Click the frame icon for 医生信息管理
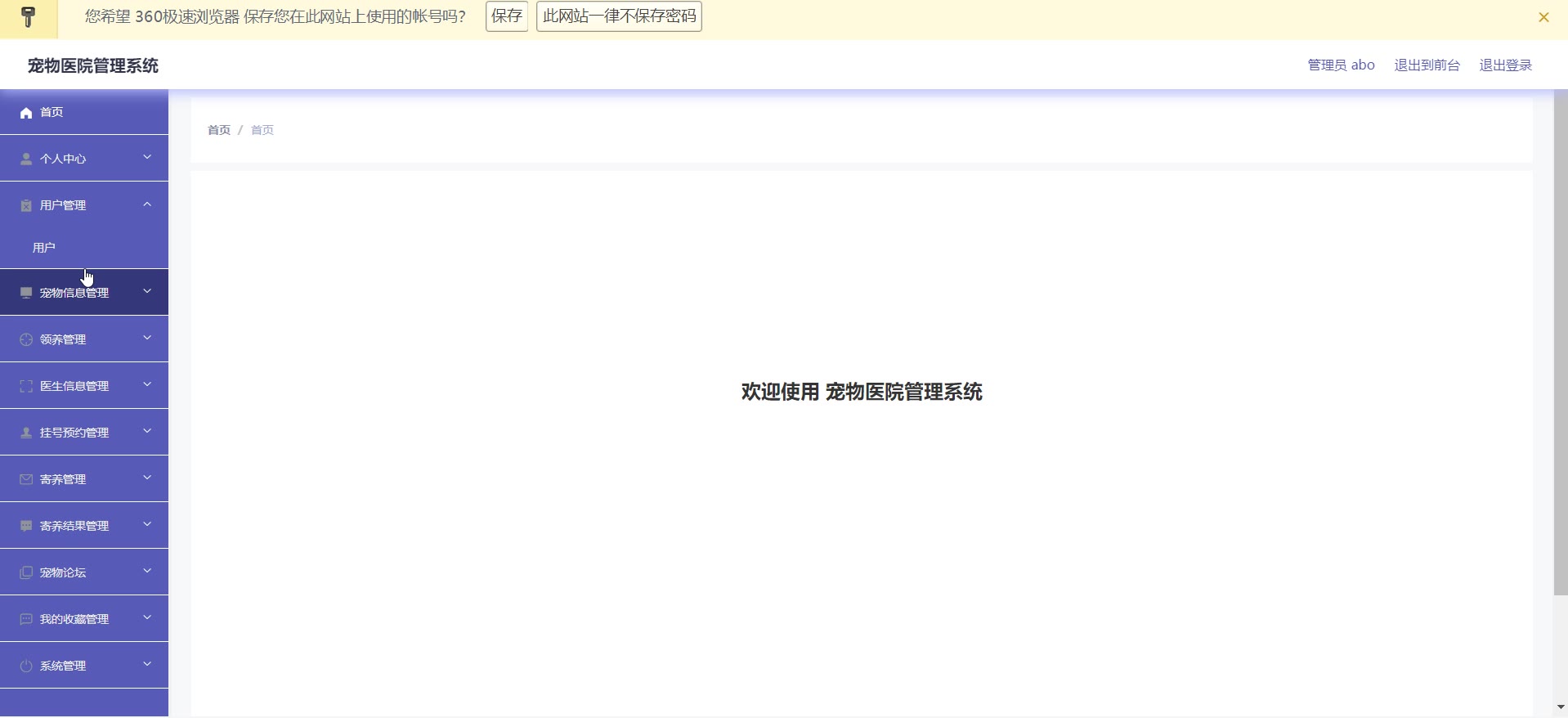Screen dimensions: 1568x718 coord(26,387)
